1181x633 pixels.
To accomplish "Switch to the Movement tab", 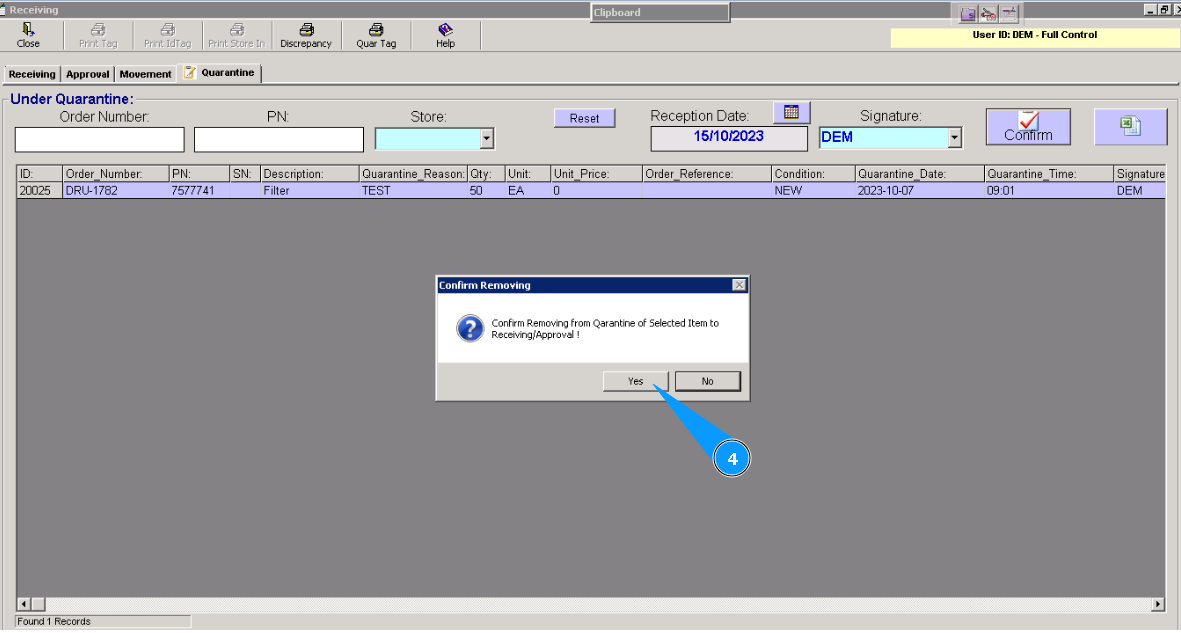I will (x=145, y=73).
